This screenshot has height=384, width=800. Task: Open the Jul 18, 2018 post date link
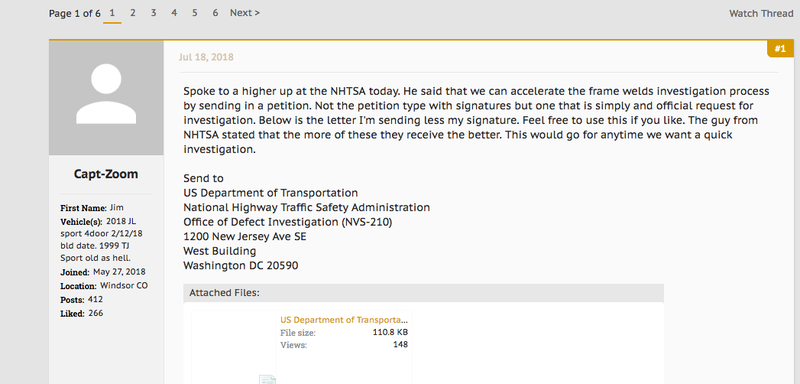tap(206, 57)
